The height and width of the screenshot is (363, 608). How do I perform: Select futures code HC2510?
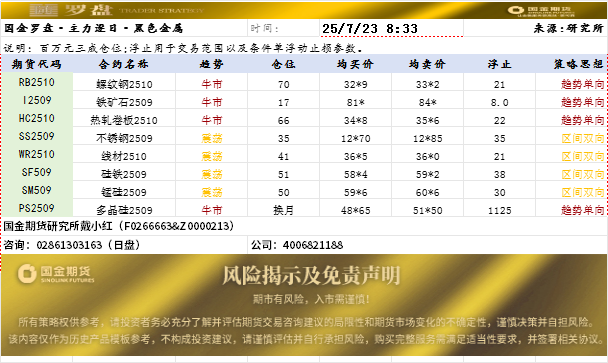(36, 118)
